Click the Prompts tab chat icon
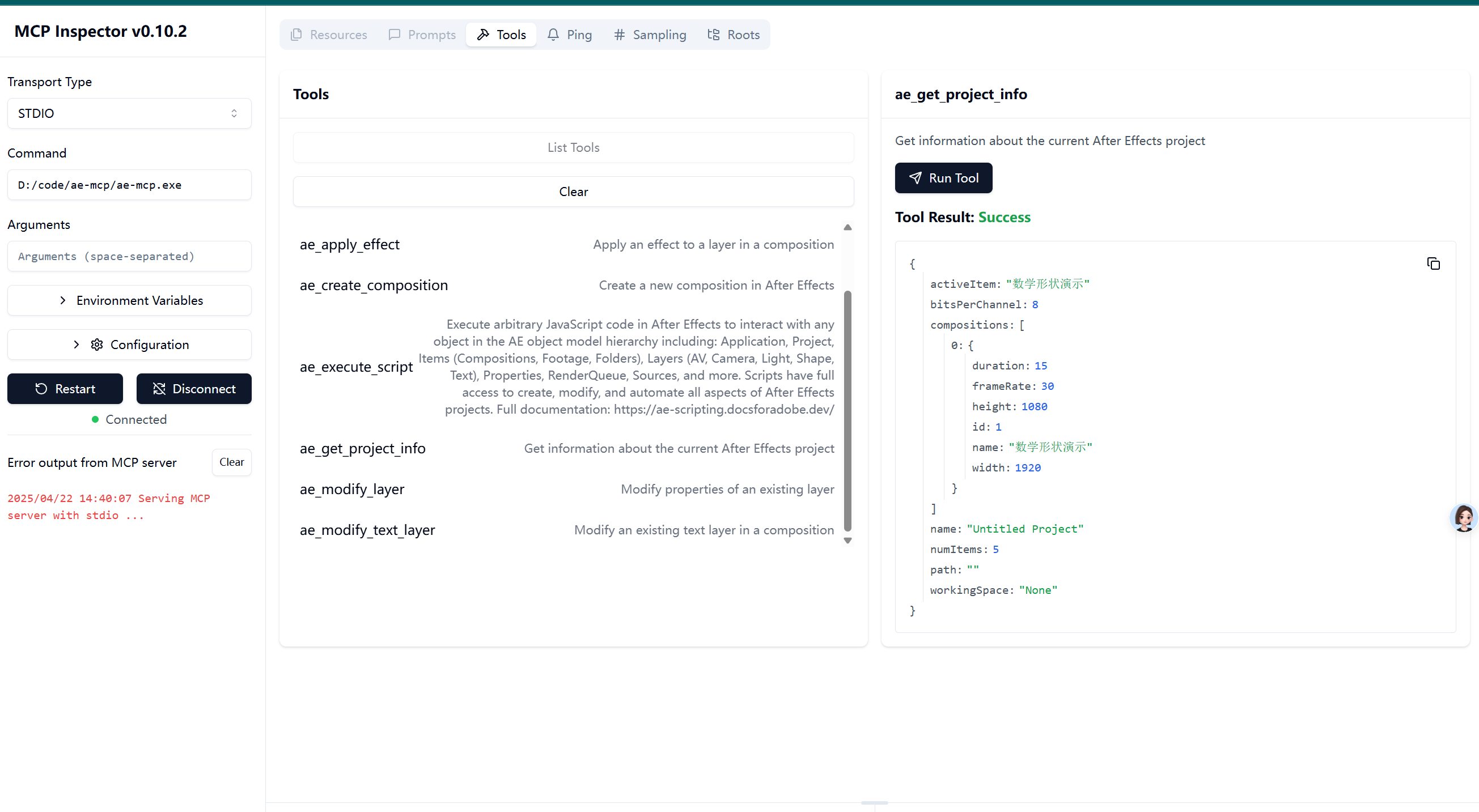The image size is (1479, 812). tap(395, 35)
